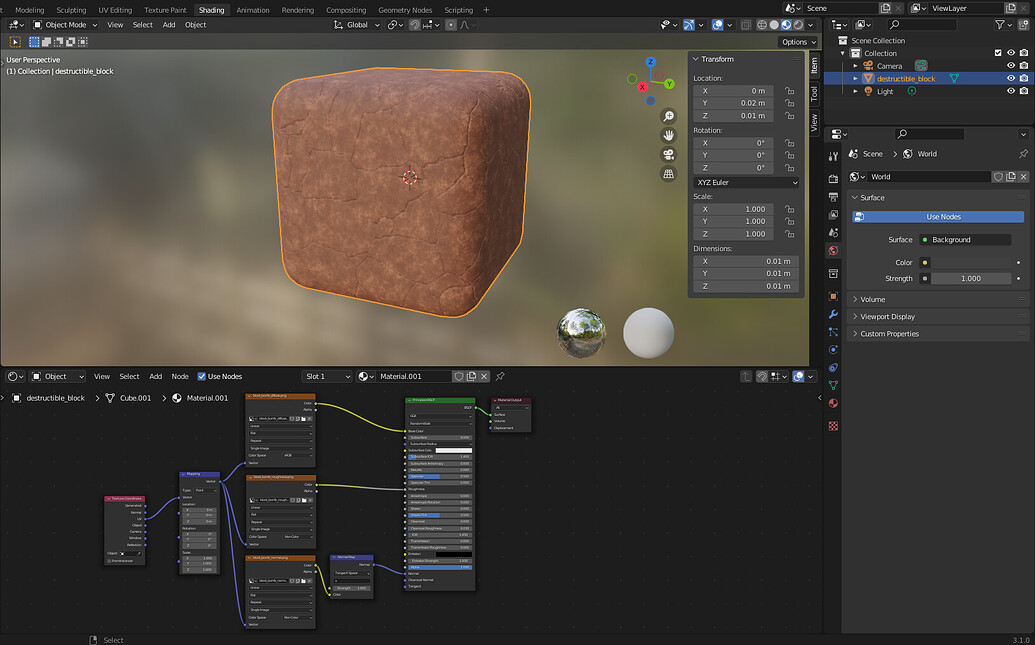
Task: Open the Render properties tab icon
Action: click(833, 179)
